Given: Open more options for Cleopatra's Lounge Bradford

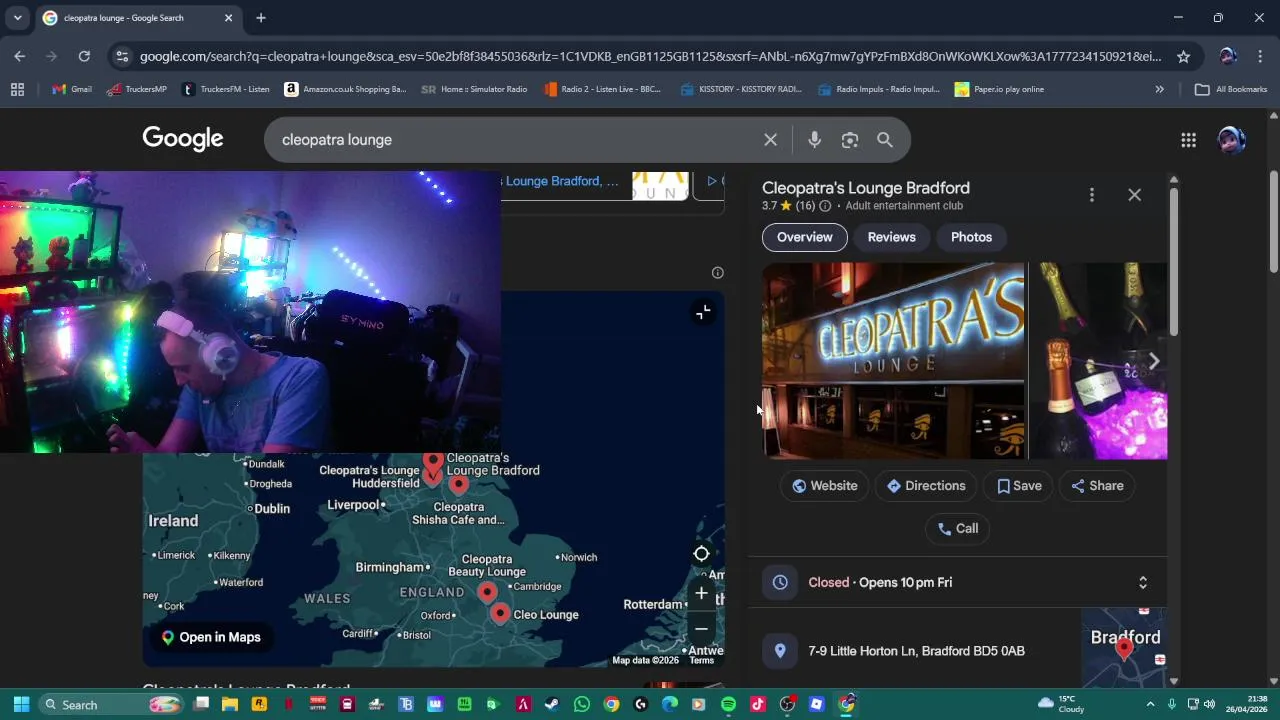Looking at the screenshot, I should click(1092, 195).
